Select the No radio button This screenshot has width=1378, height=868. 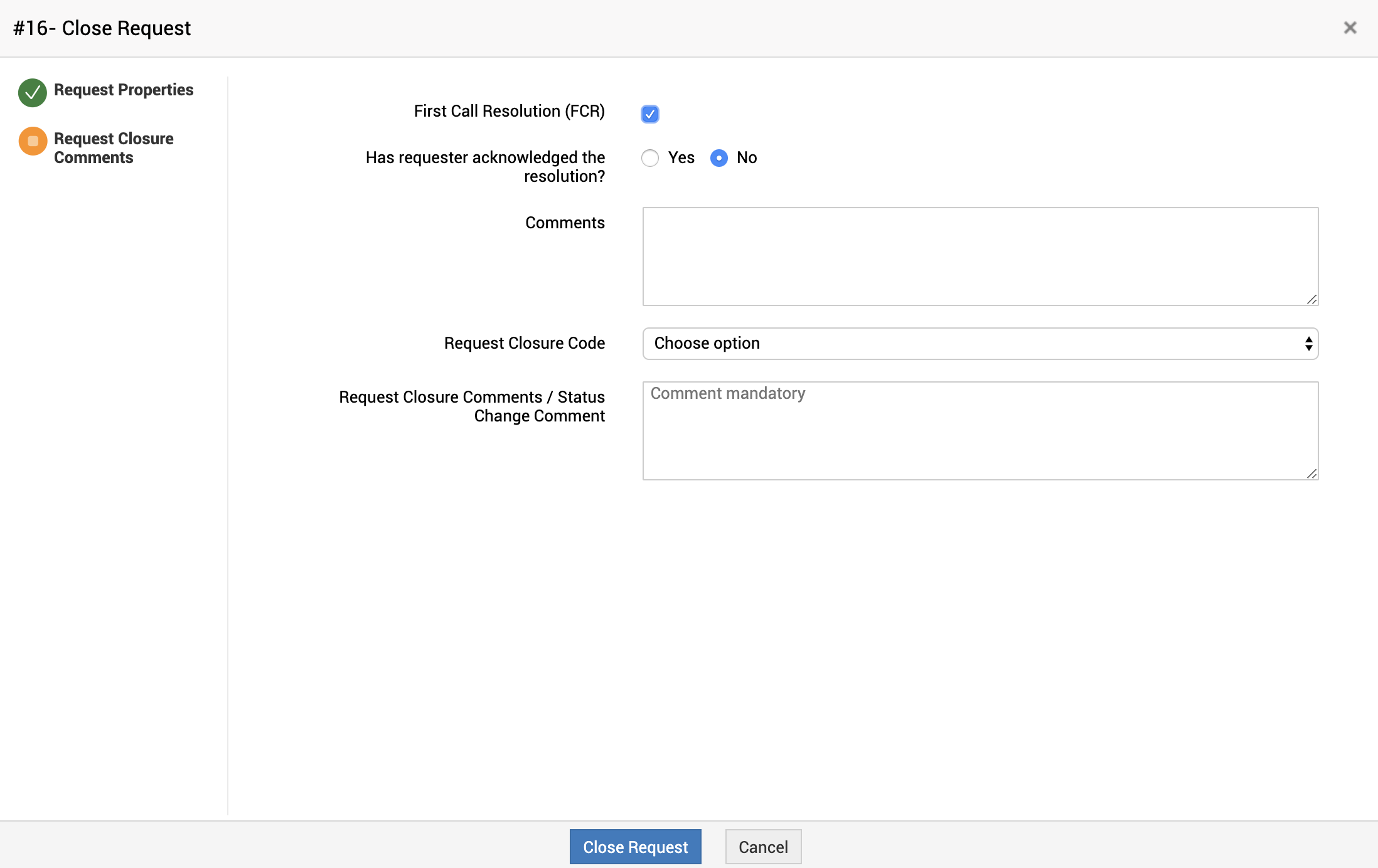pos(719,158)
